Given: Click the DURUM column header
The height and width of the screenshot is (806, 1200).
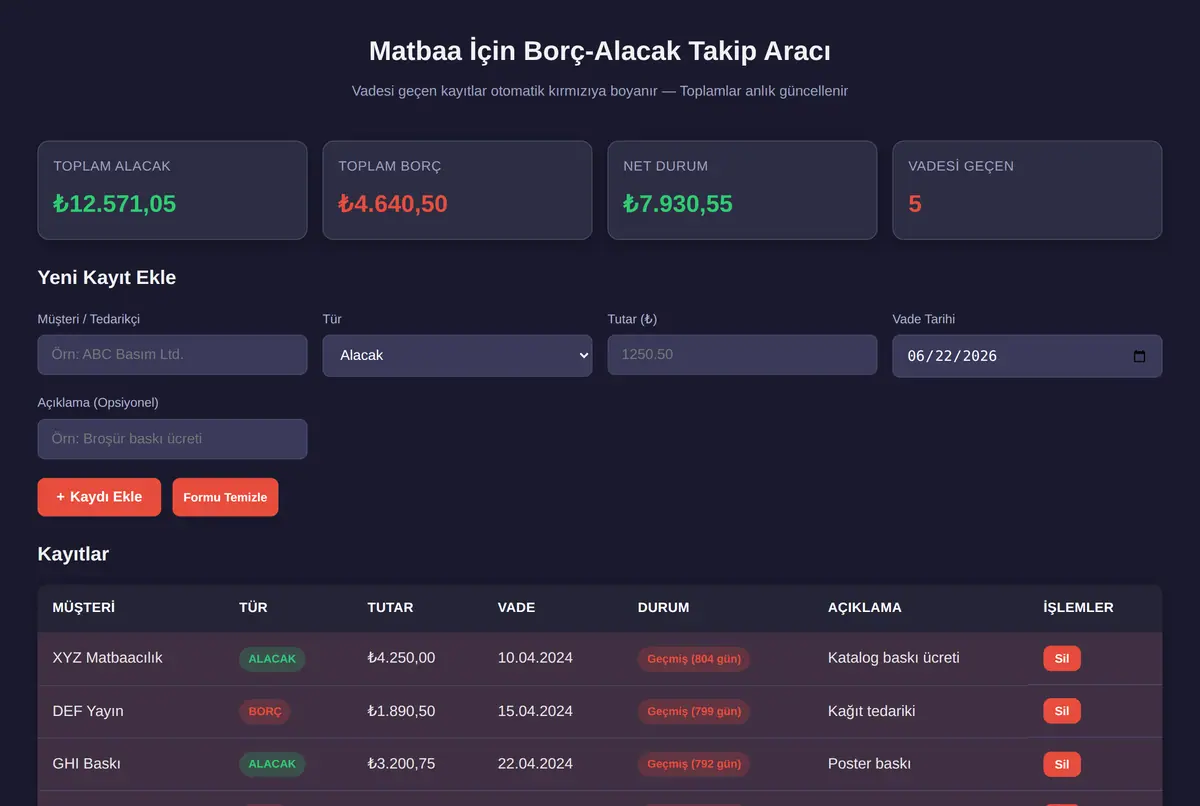Looking at the screenshot, I should pyautogui.click(x=663, y=607).
